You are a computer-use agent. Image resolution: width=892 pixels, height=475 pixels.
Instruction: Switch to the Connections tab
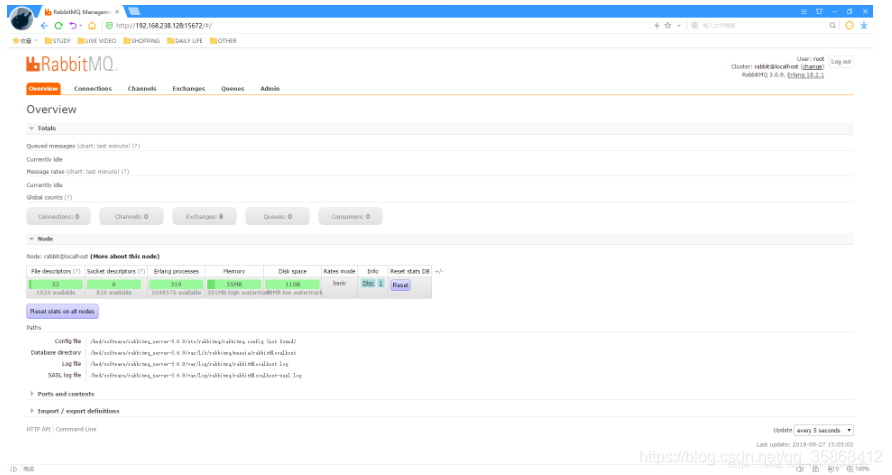pyautogui.click(x=93, y=89)
